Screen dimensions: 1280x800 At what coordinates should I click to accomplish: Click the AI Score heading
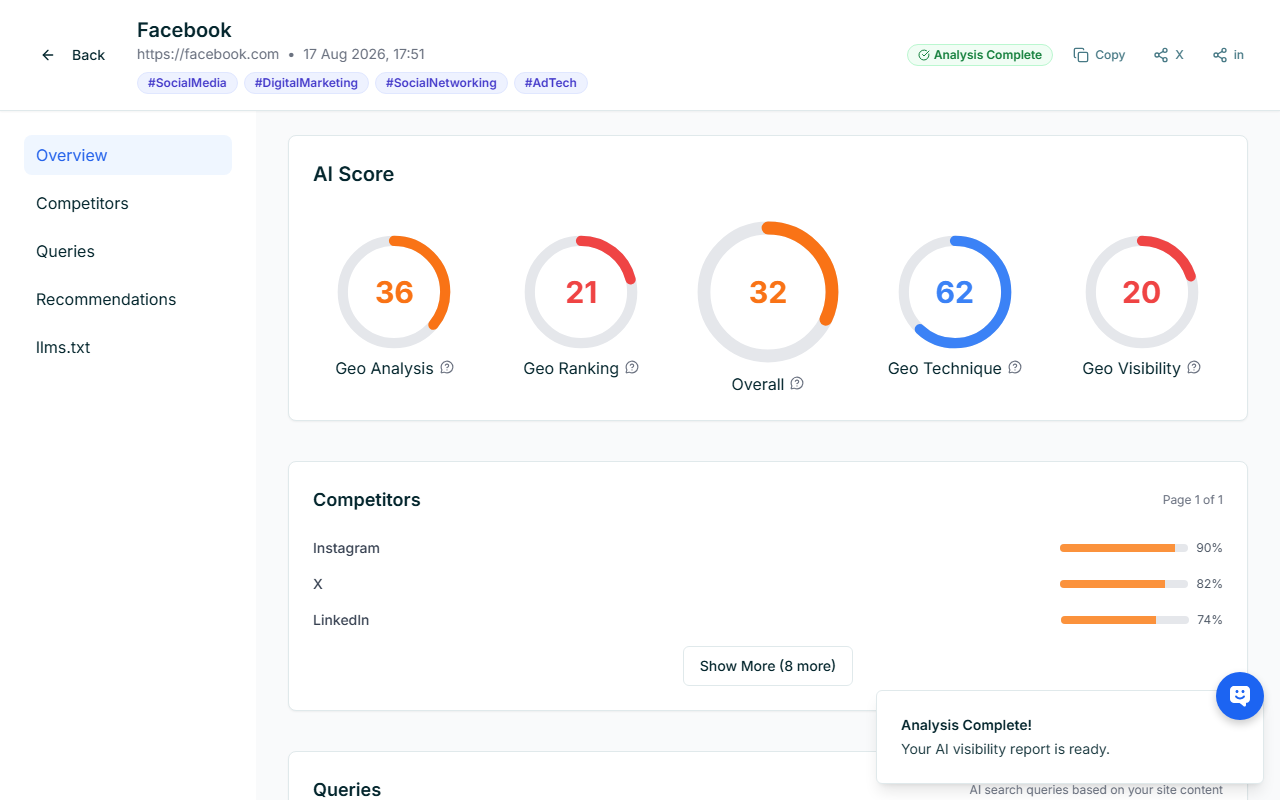coord(353,174)
